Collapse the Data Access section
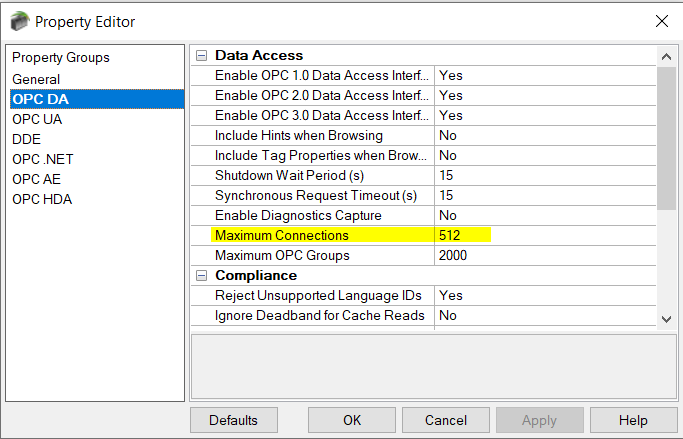683x439 pixels. pos(201,56)
